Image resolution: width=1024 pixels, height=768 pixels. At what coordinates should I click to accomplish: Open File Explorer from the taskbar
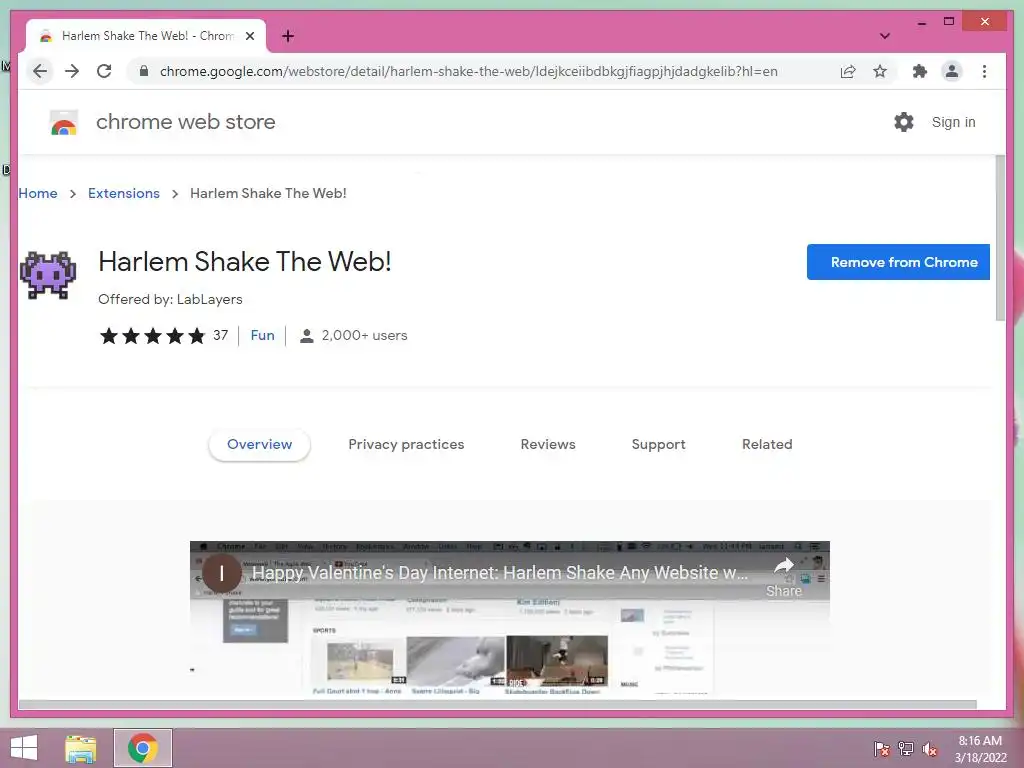80,748
